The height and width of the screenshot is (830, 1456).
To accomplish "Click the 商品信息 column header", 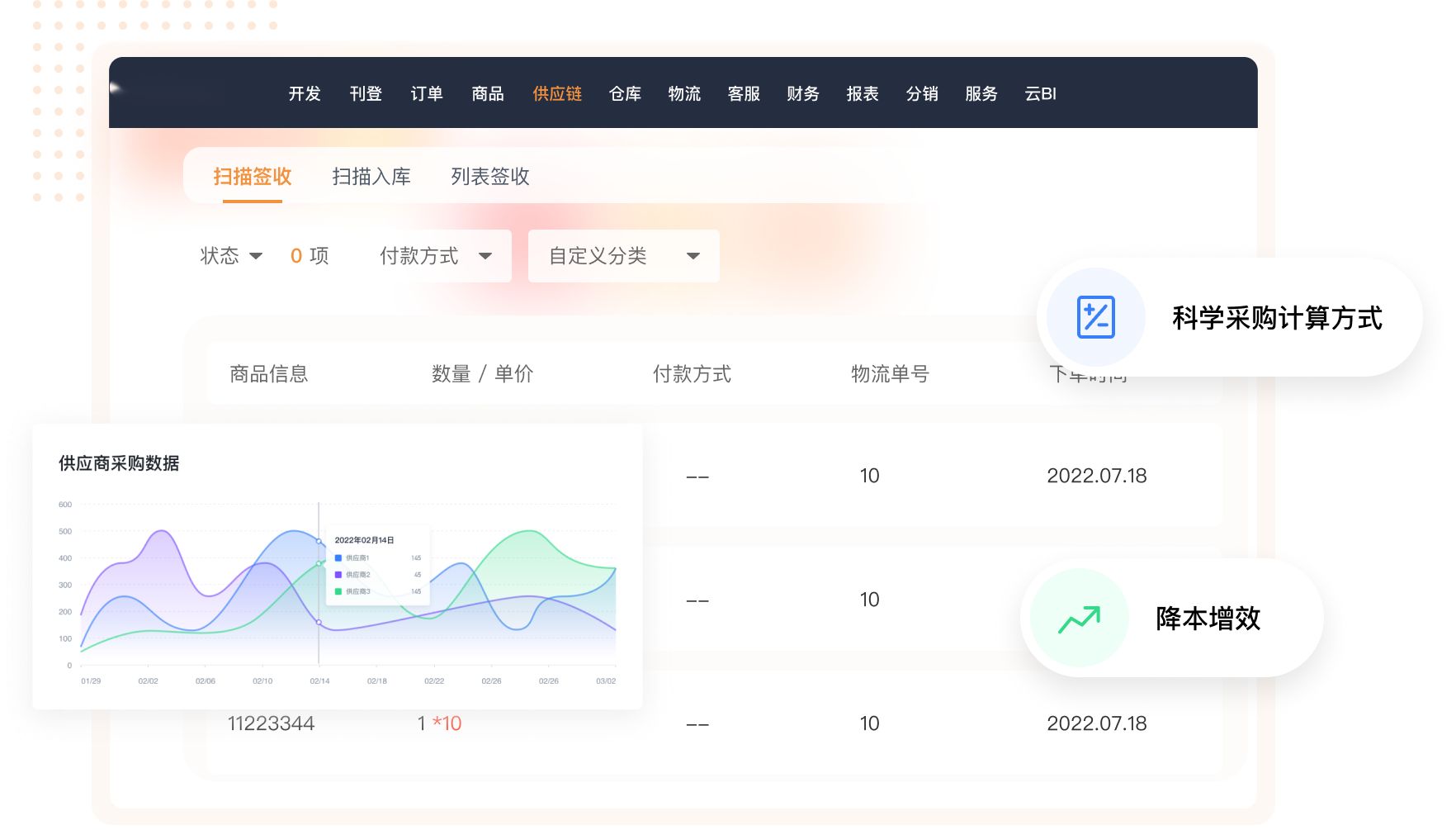I will pos(269,374).
